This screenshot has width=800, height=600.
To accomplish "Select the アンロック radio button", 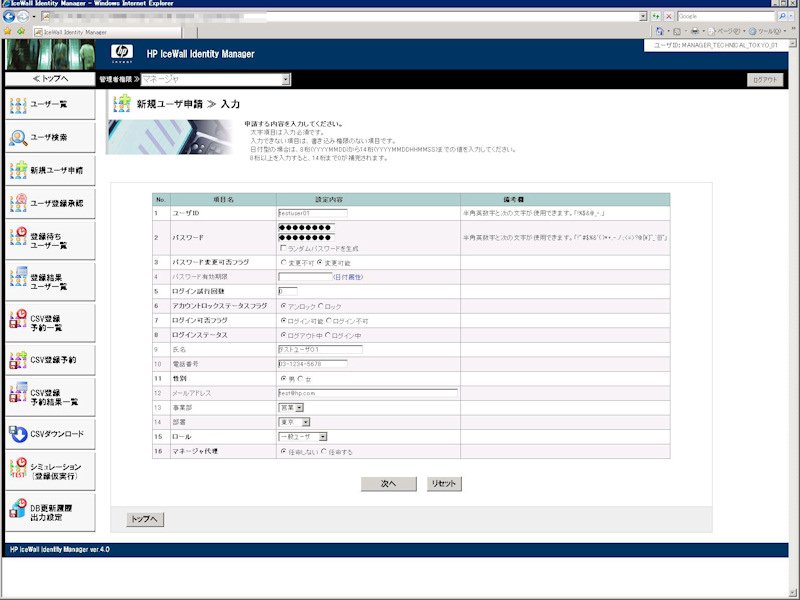I will click(284, 306).
